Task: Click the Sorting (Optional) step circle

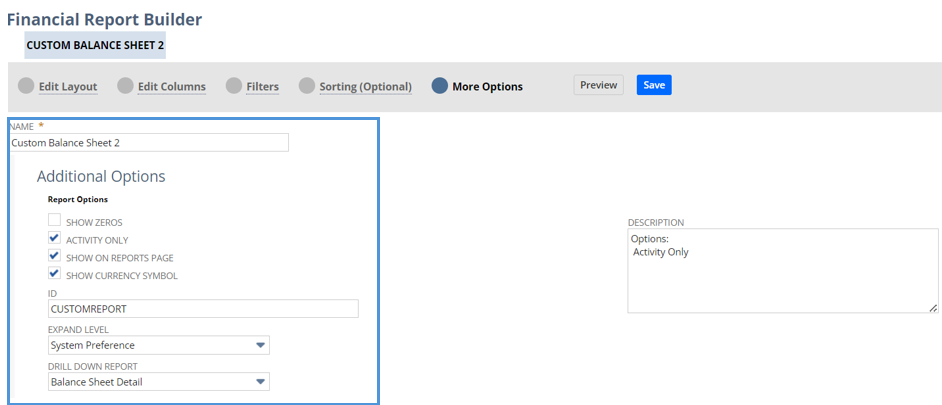Action: click(307, 86)
